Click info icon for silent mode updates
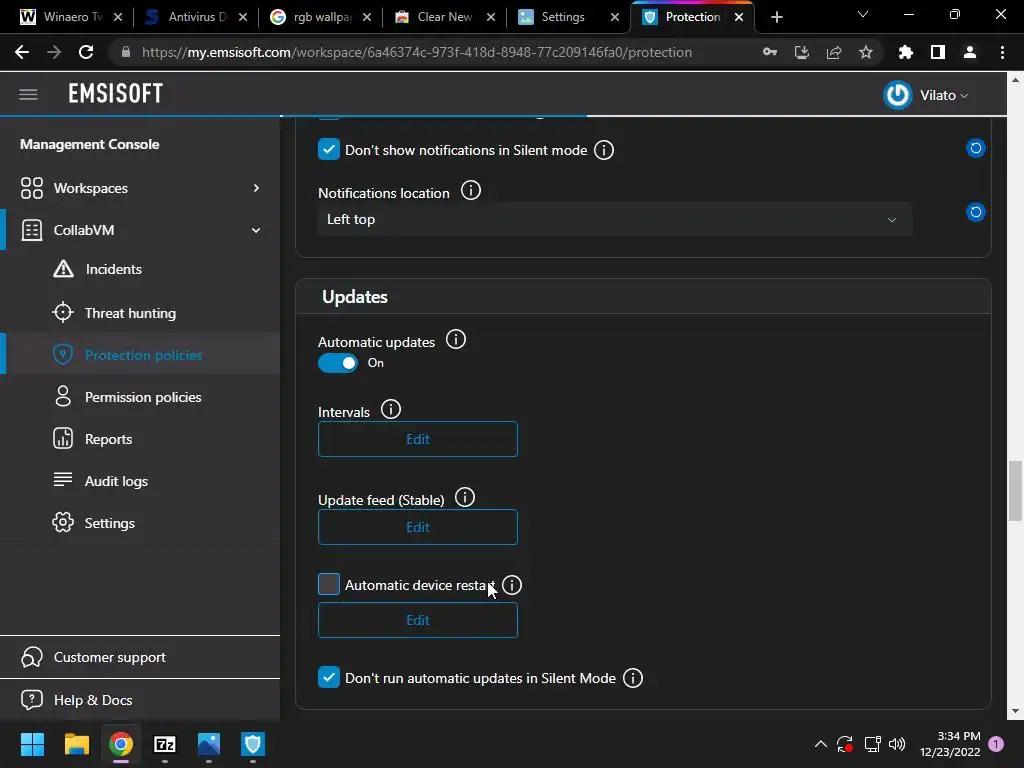This screenshot has width=1024, height=768. (633, 678)
